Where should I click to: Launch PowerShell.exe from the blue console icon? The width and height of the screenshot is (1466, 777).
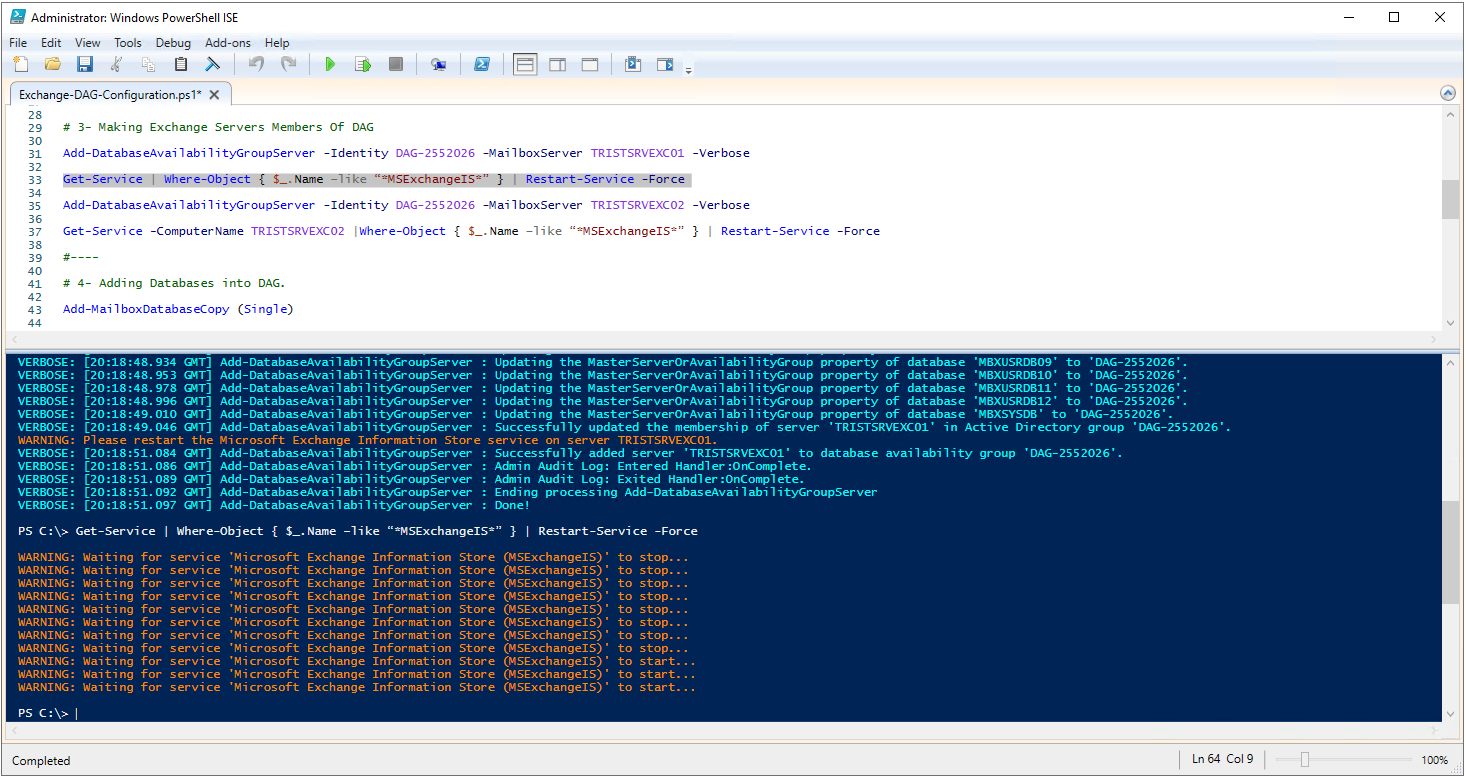[481, 64]
